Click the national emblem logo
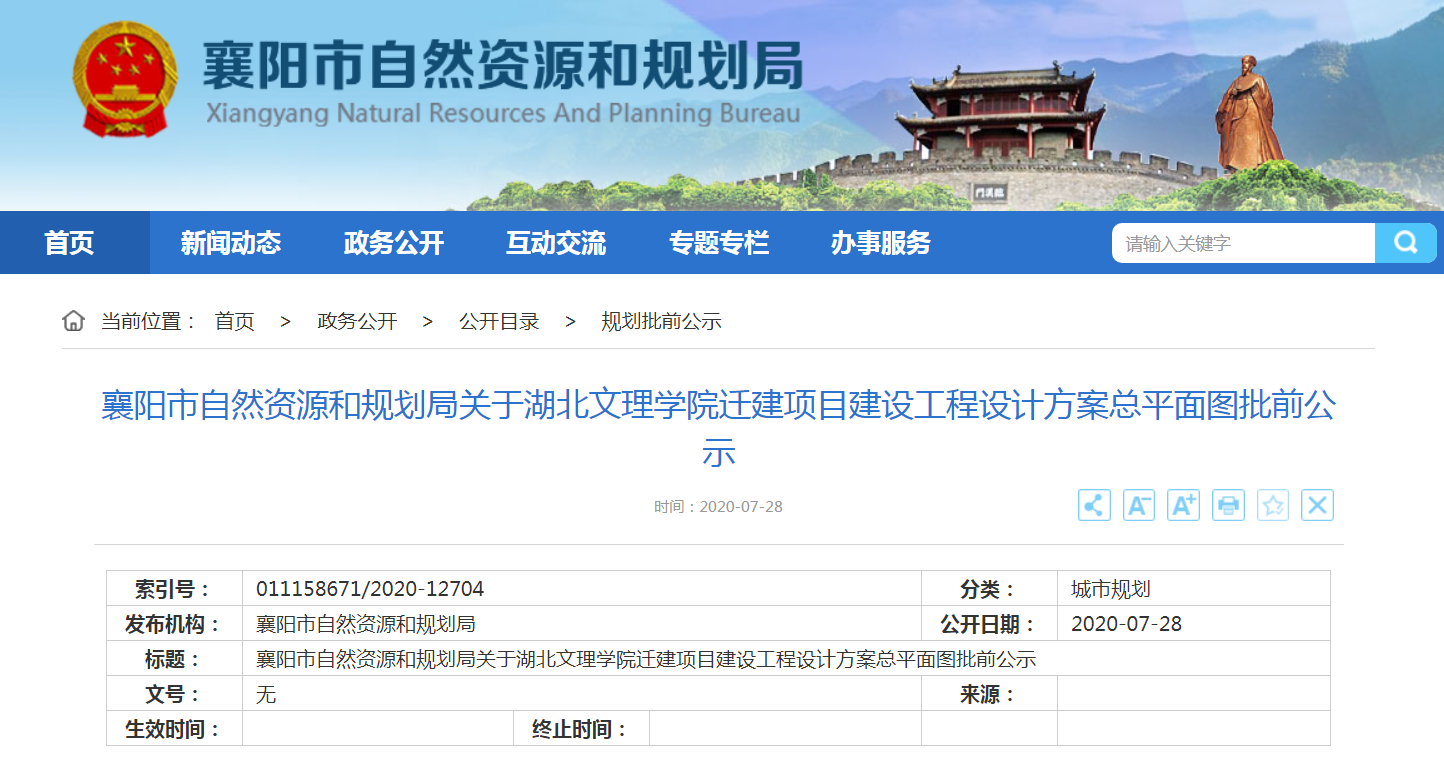This screenshot has height=771, width=1444. [x=125, y=80]
